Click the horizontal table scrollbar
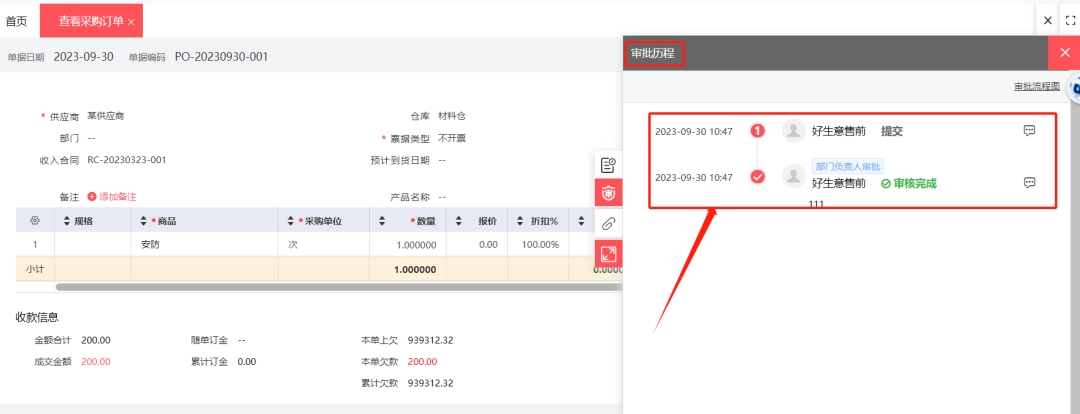 (x=339, y=287)
